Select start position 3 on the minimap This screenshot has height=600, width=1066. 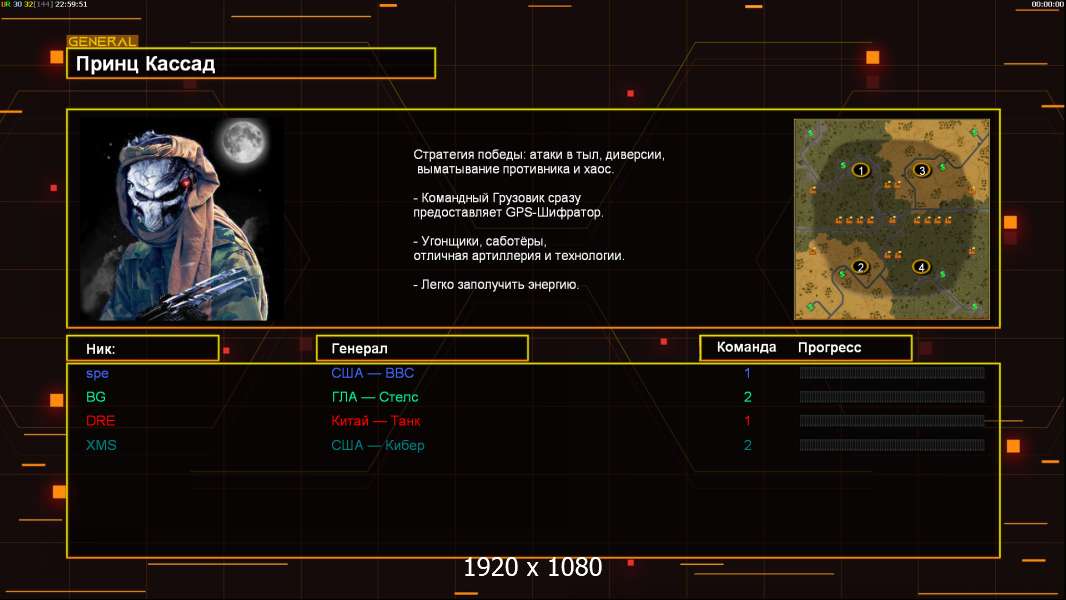point(922,170)
